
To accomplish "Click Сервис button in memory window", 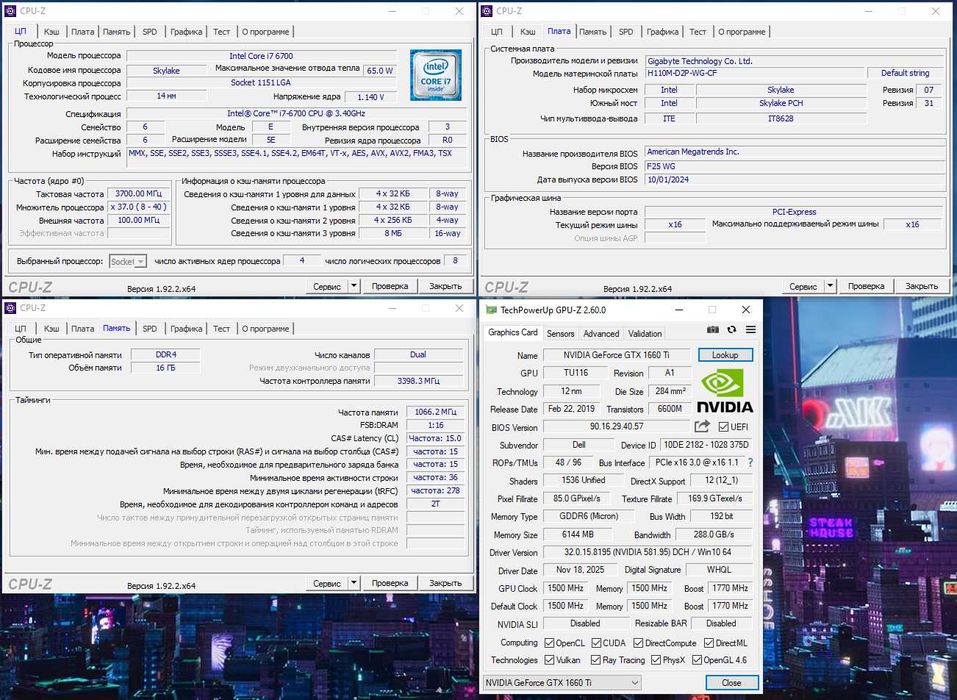I will [327, 583].
